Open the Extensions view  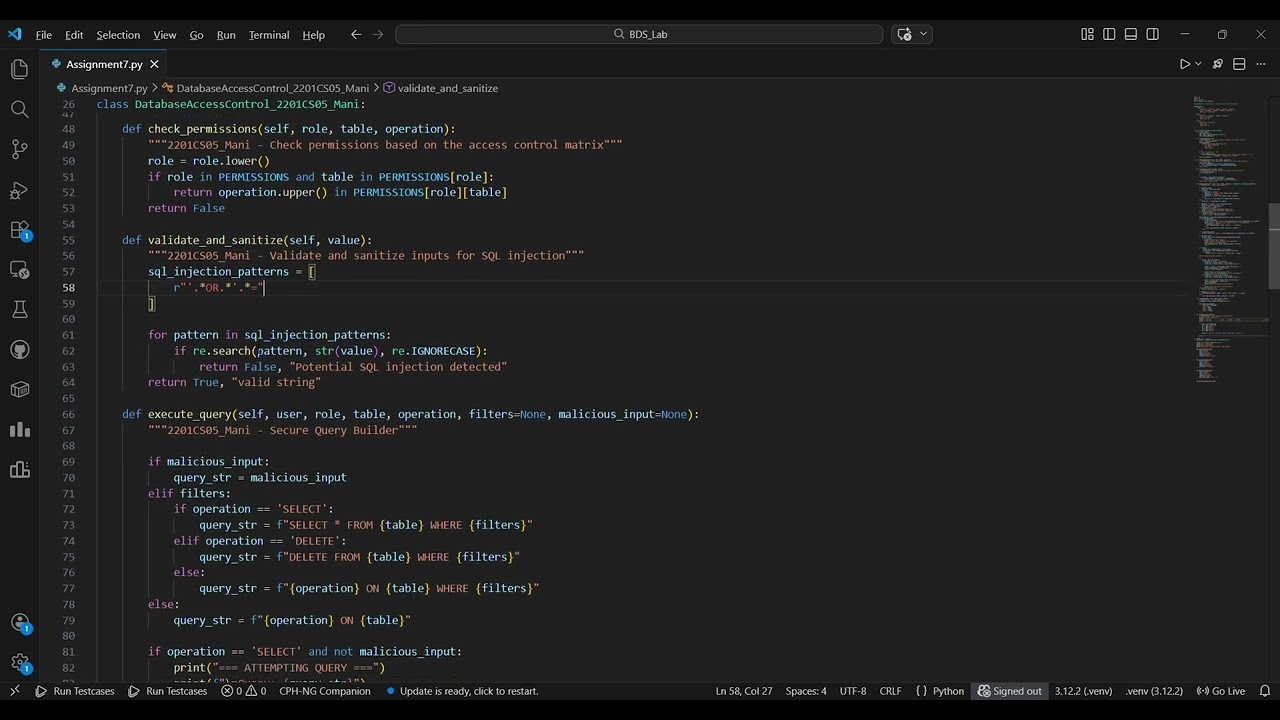tap(19, 230)
